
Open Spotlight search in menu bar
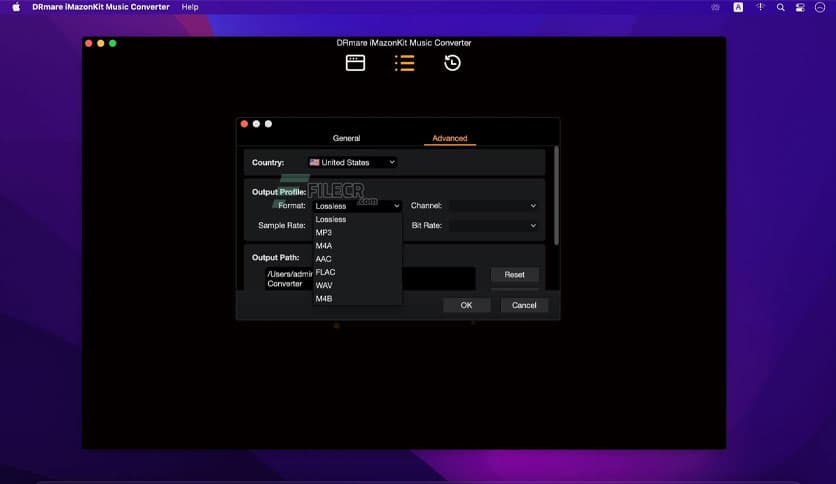(780, 7)
